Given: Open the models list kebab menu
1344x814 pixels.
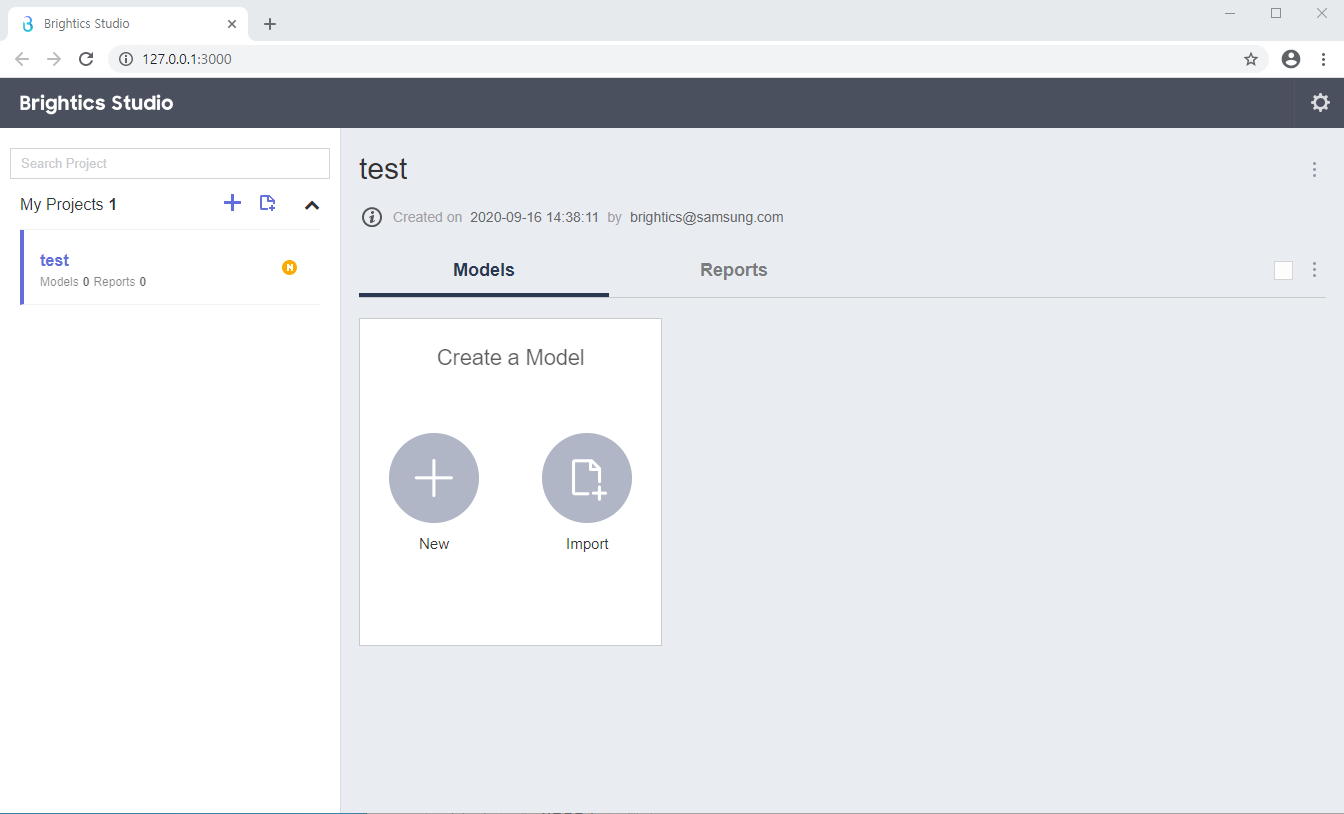Looking at the screenshot, I should tap(1315, 270).
